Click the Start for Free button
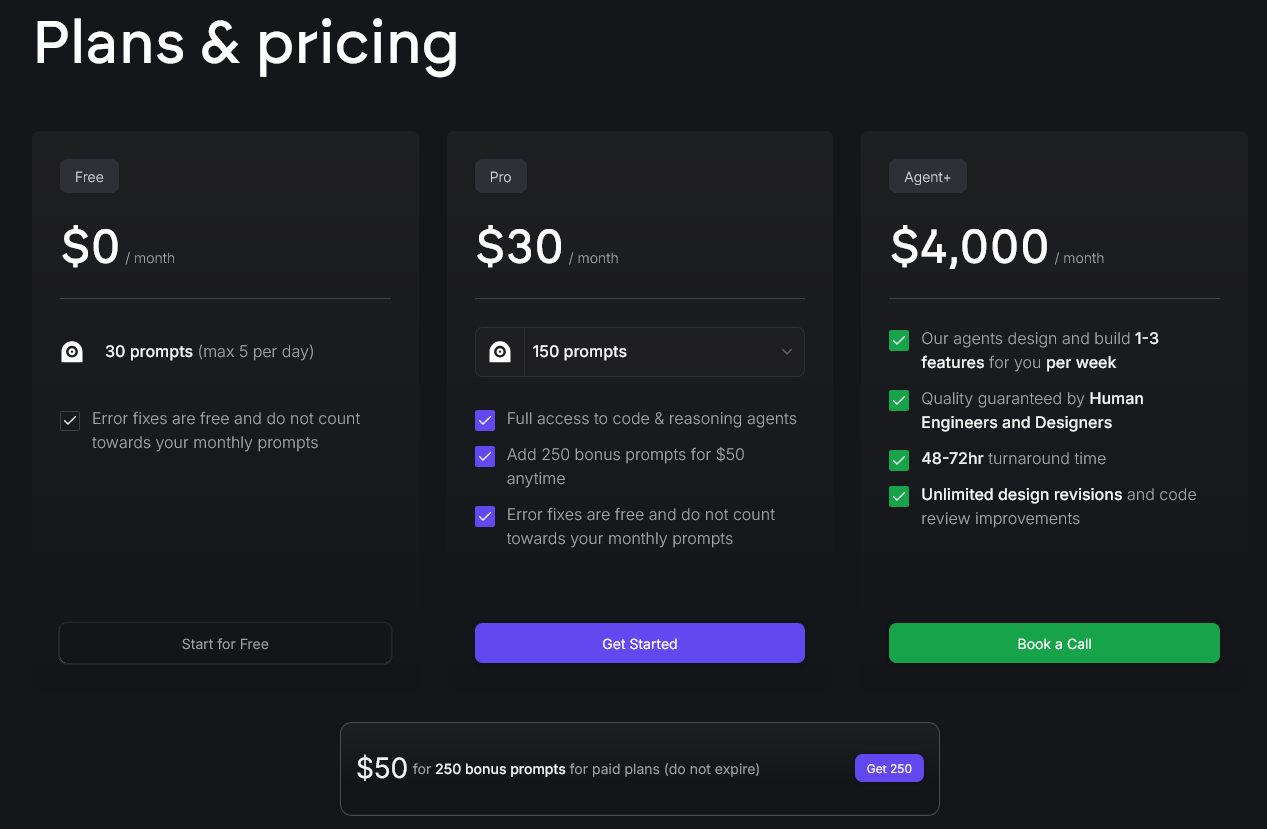 225,643
